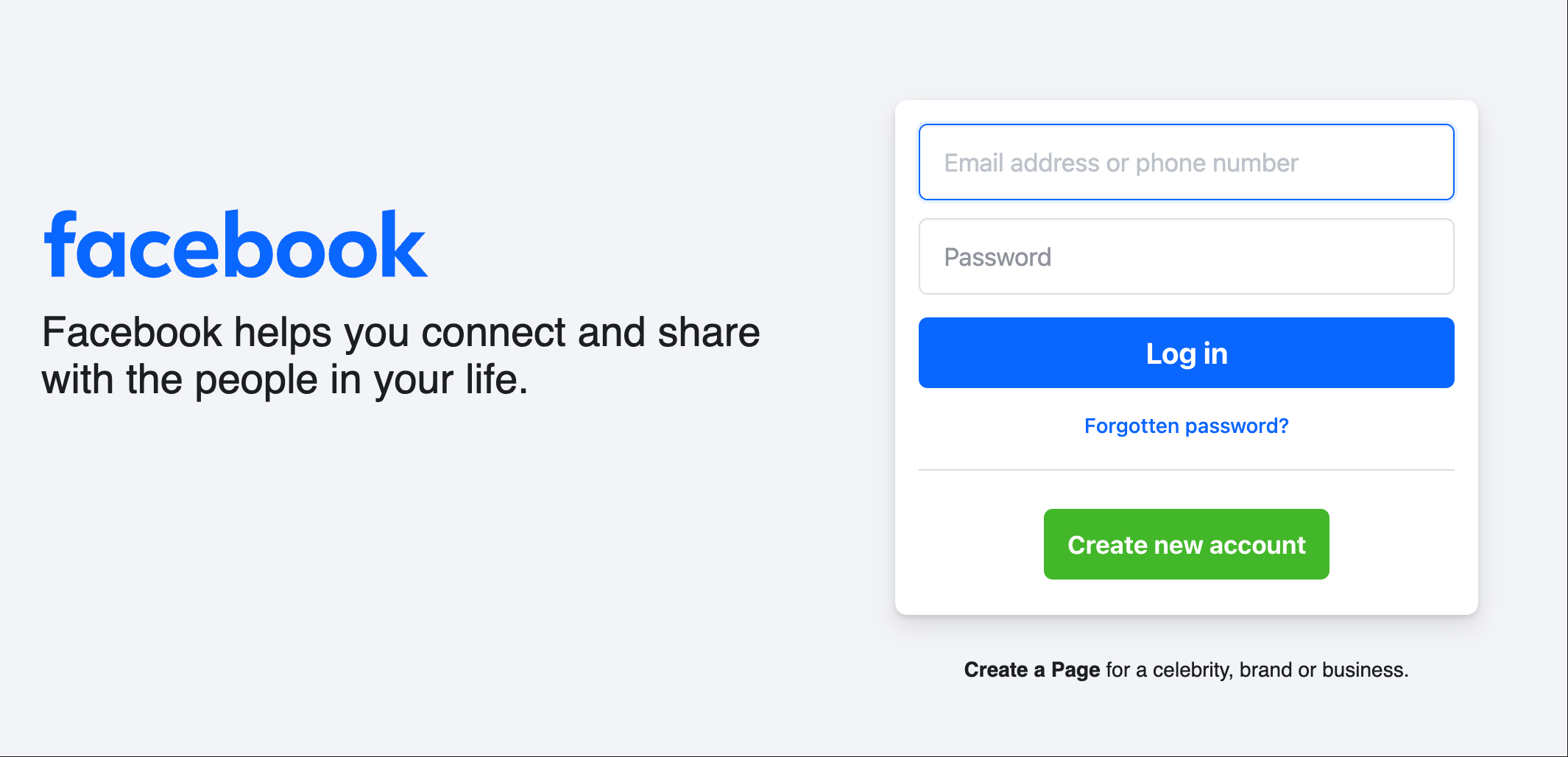The image size is (1568, 757).
Task: Click into the Password field
Action: pos(1186,256)
